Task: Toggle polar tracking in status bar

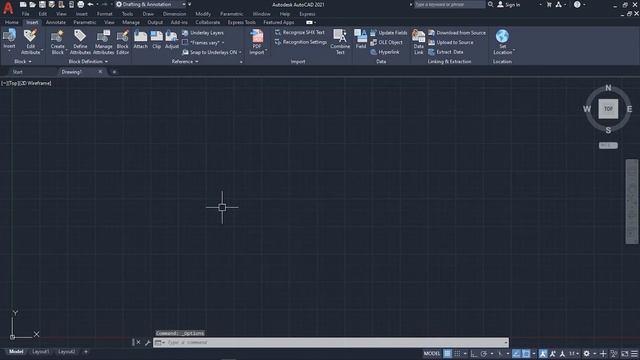Action: pyautogui.click(x=484, y=353)
